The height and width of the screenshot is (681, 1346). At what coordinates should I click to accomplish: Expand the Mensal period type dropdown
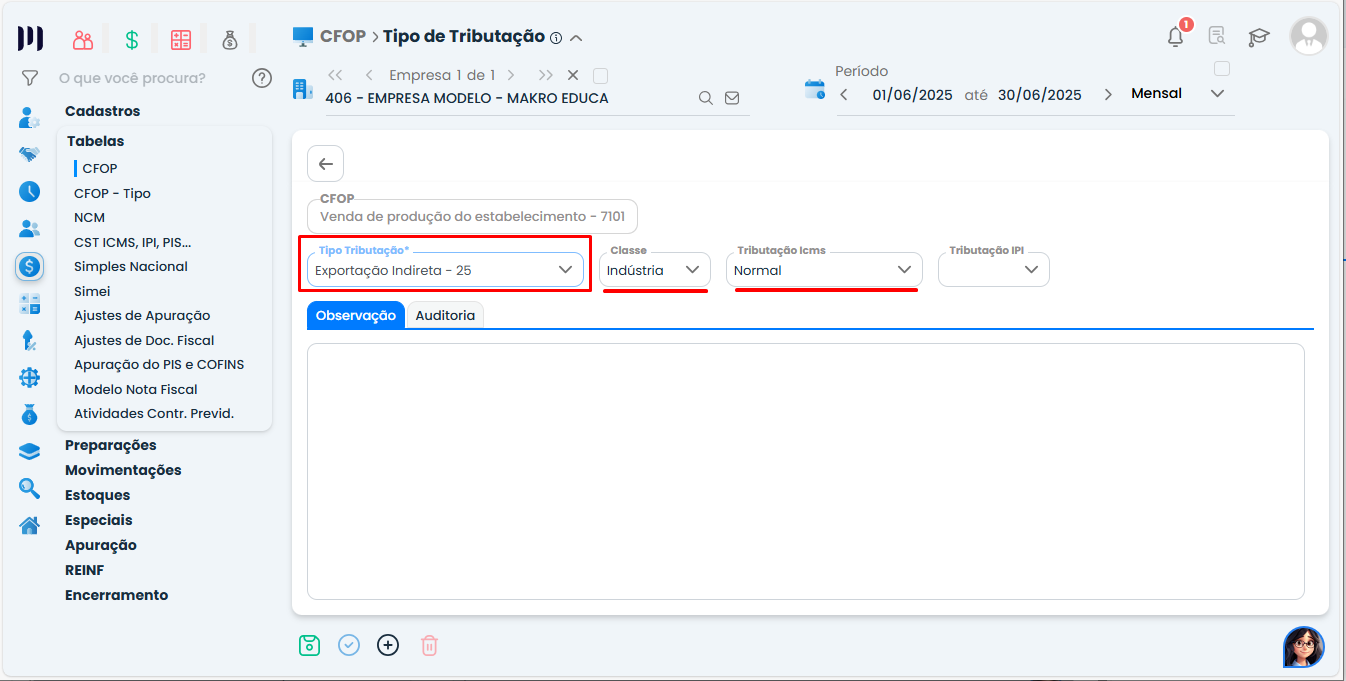1217,94
